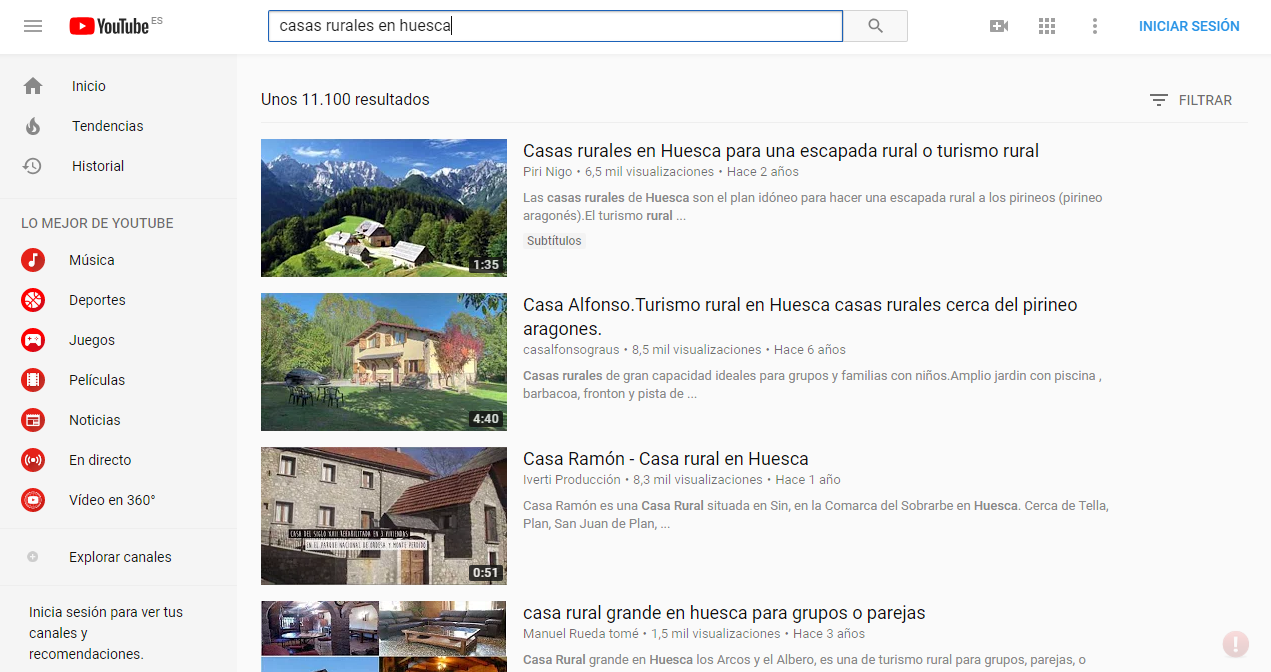Open the video Casa Ramón - Casa rural en Huesca
Viewport: 1271px width, 672px height.
coord(666,458)
